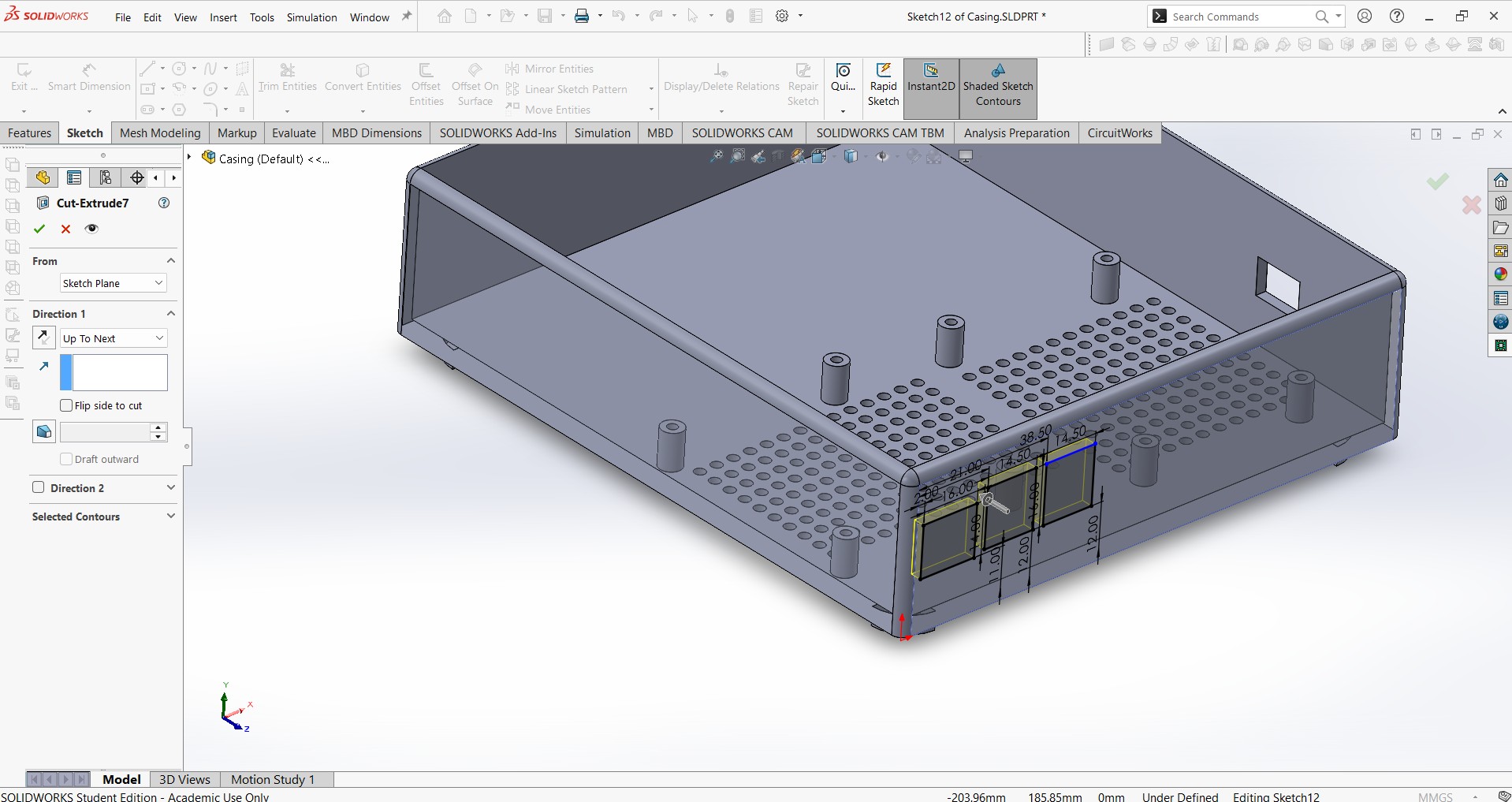Click Zoom to Fit in view toolbar
The width and height of the screenshot is (1512, 802).
point(716,156)
